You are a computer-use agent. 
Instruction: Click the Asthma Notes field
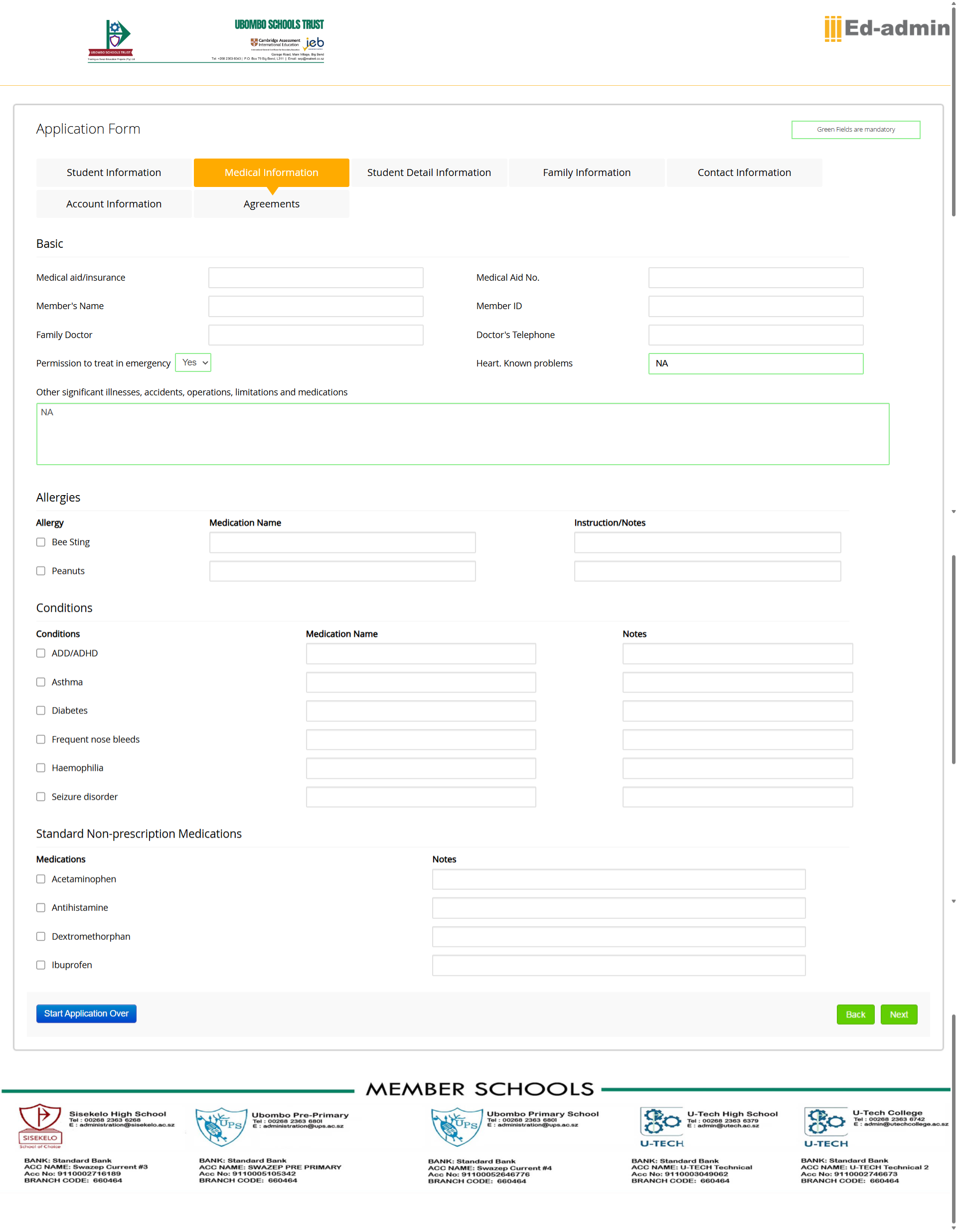click(x=738, y=683)
